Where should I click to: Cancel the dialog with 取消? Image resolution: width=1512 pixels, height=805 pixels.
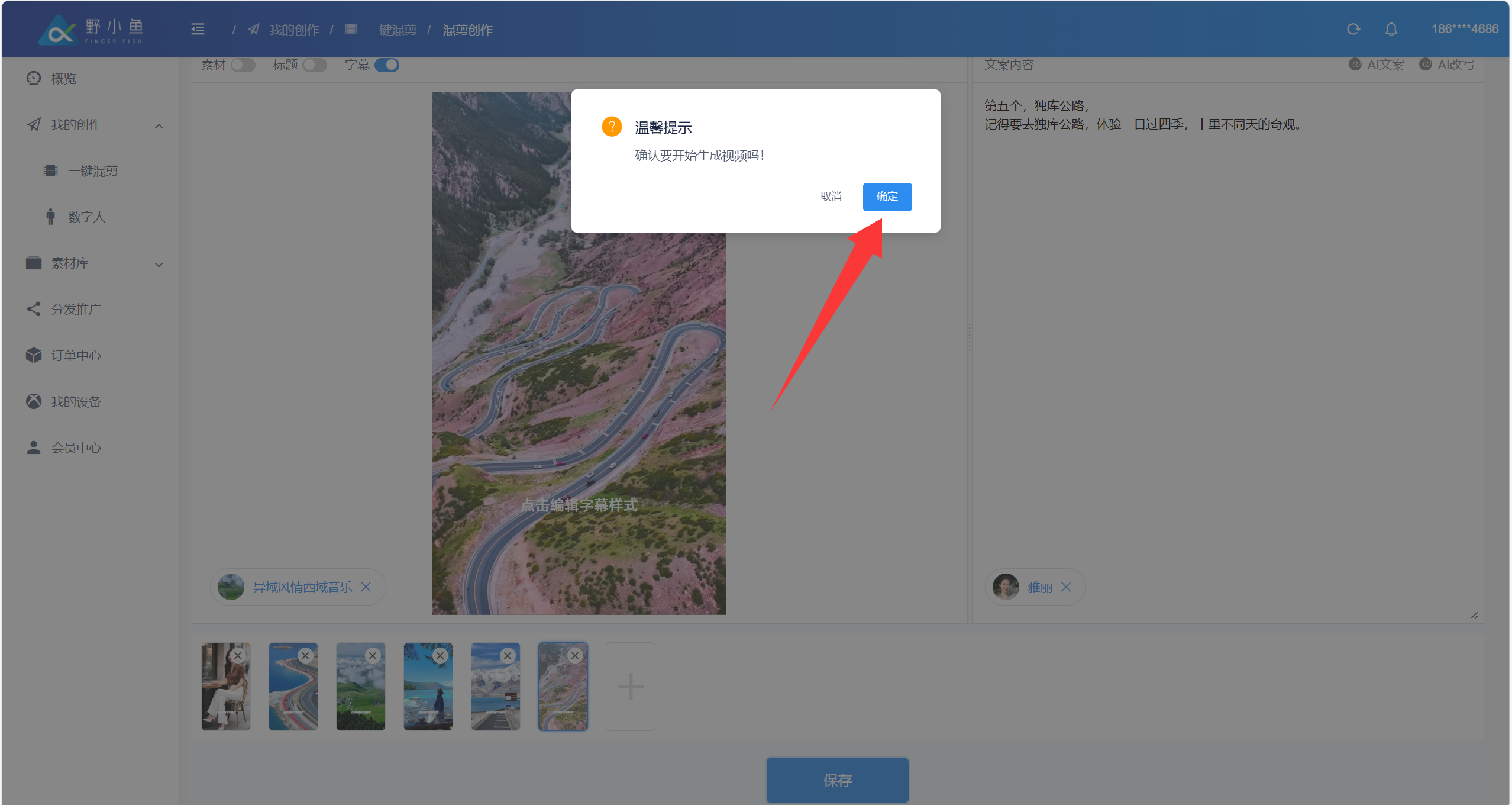point(831,197)
